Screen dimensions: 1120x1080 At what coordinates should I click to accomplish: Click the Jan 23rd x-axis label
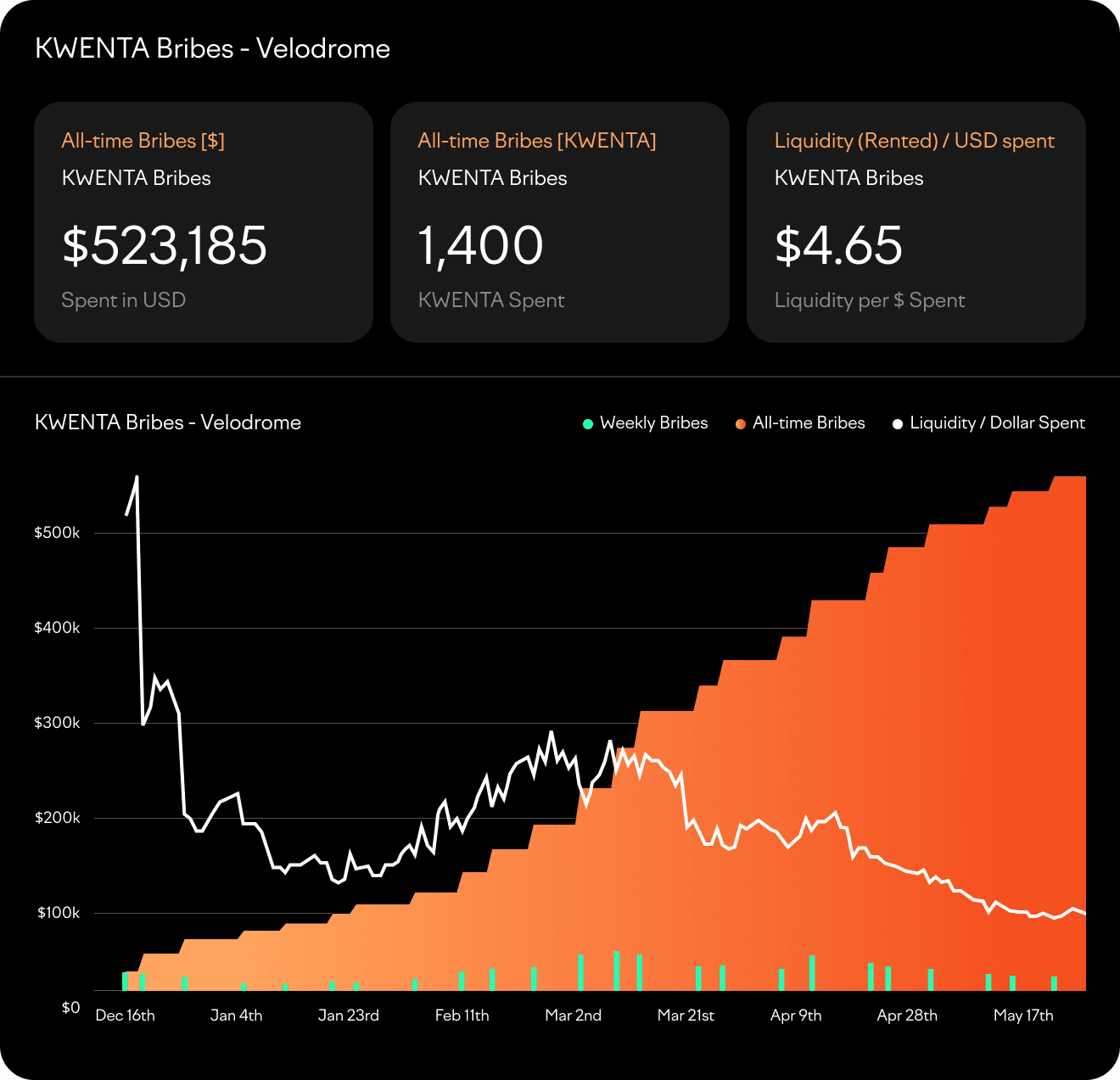click(x=349, y=1016)
